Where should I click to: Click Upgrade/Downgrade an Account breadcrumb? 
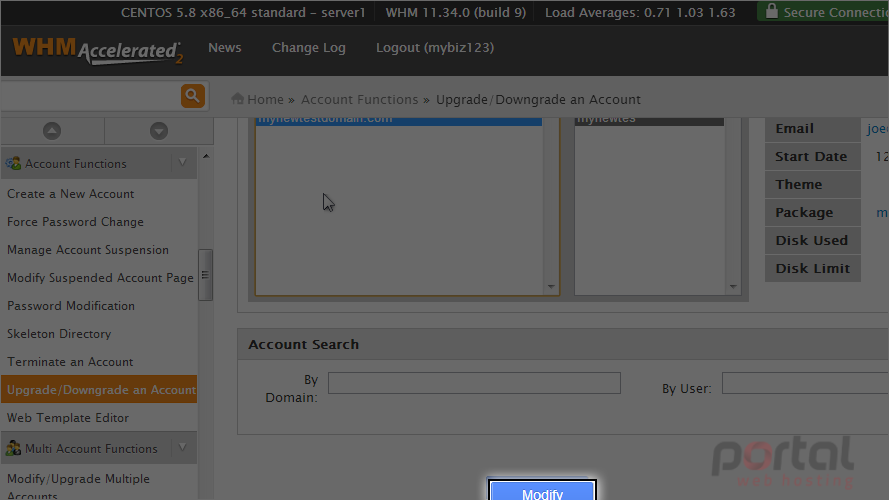pos(538,99)
